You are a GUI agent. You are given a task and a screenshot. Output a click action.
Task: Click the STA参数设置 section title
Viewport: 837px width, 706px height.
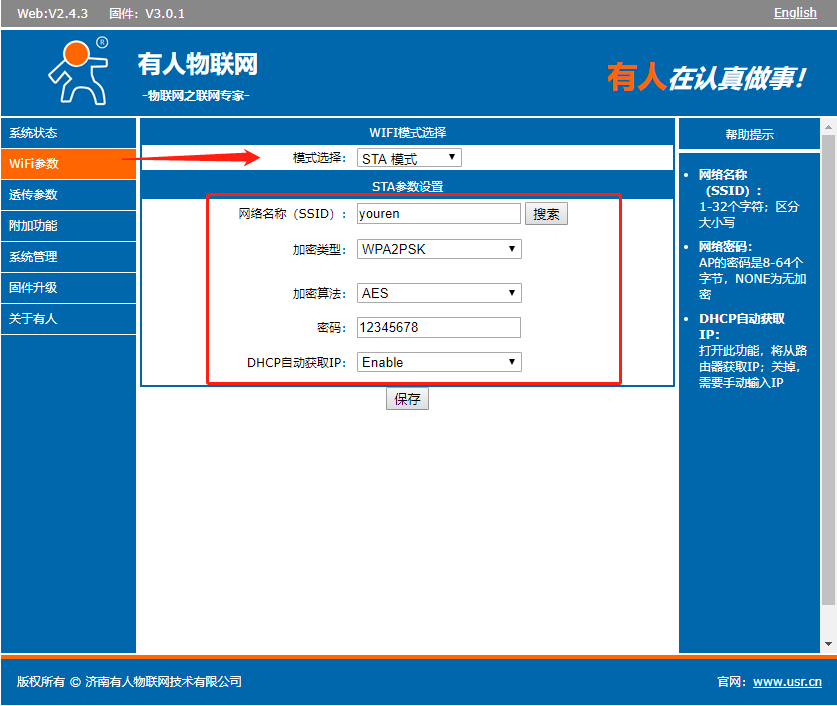pyautogui.click(x=407, y=186)
